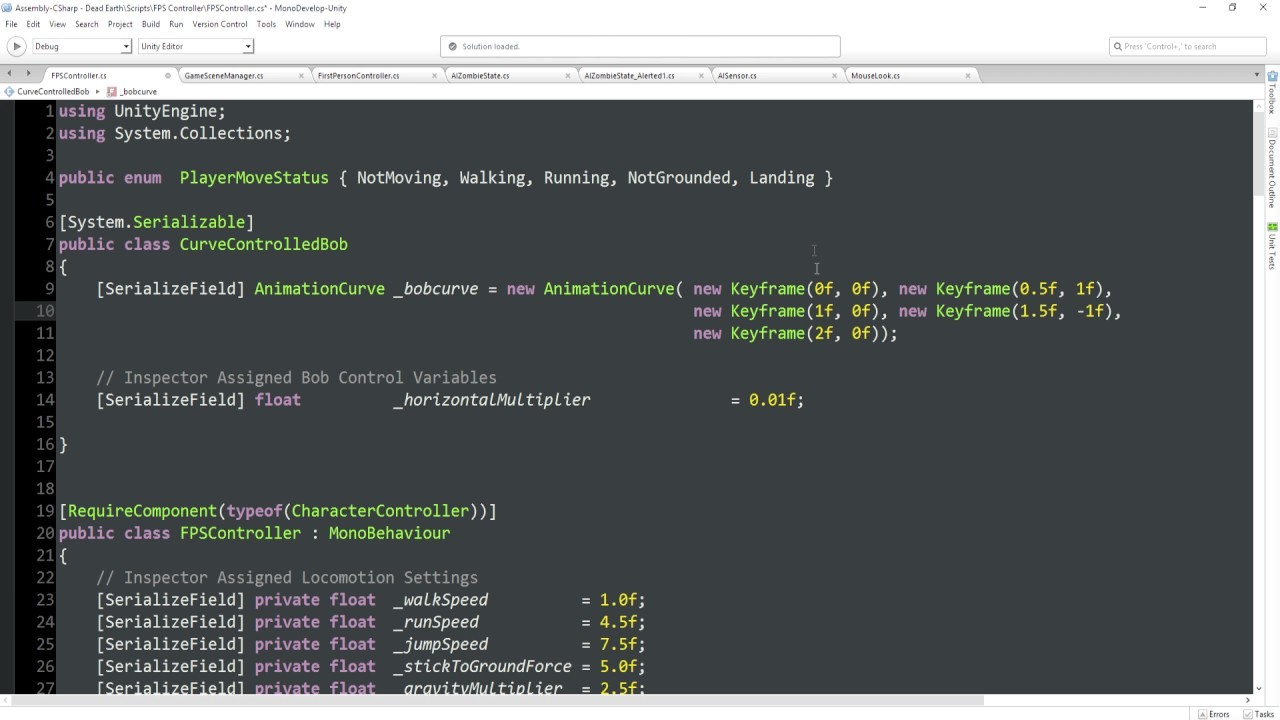This screenshot has width=1280, height=720.
Task: Click the _bobcurve breadcrumb member
Action: [x=139, y=91]
